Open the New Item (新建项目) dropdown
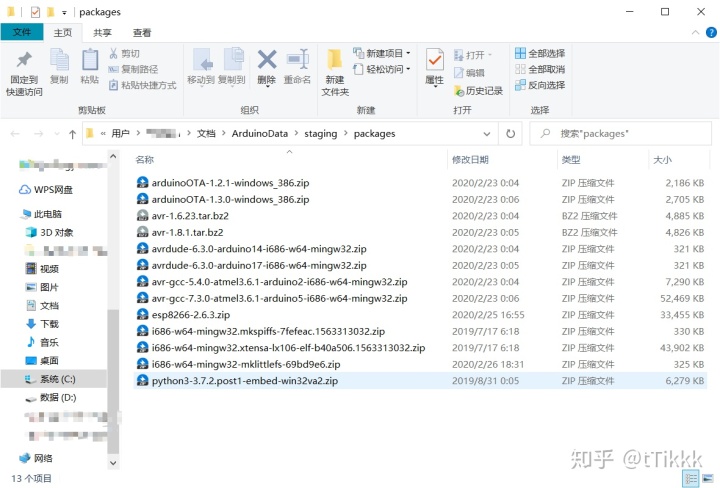This screenshot has width=720, height=488. tap(382, 53)
